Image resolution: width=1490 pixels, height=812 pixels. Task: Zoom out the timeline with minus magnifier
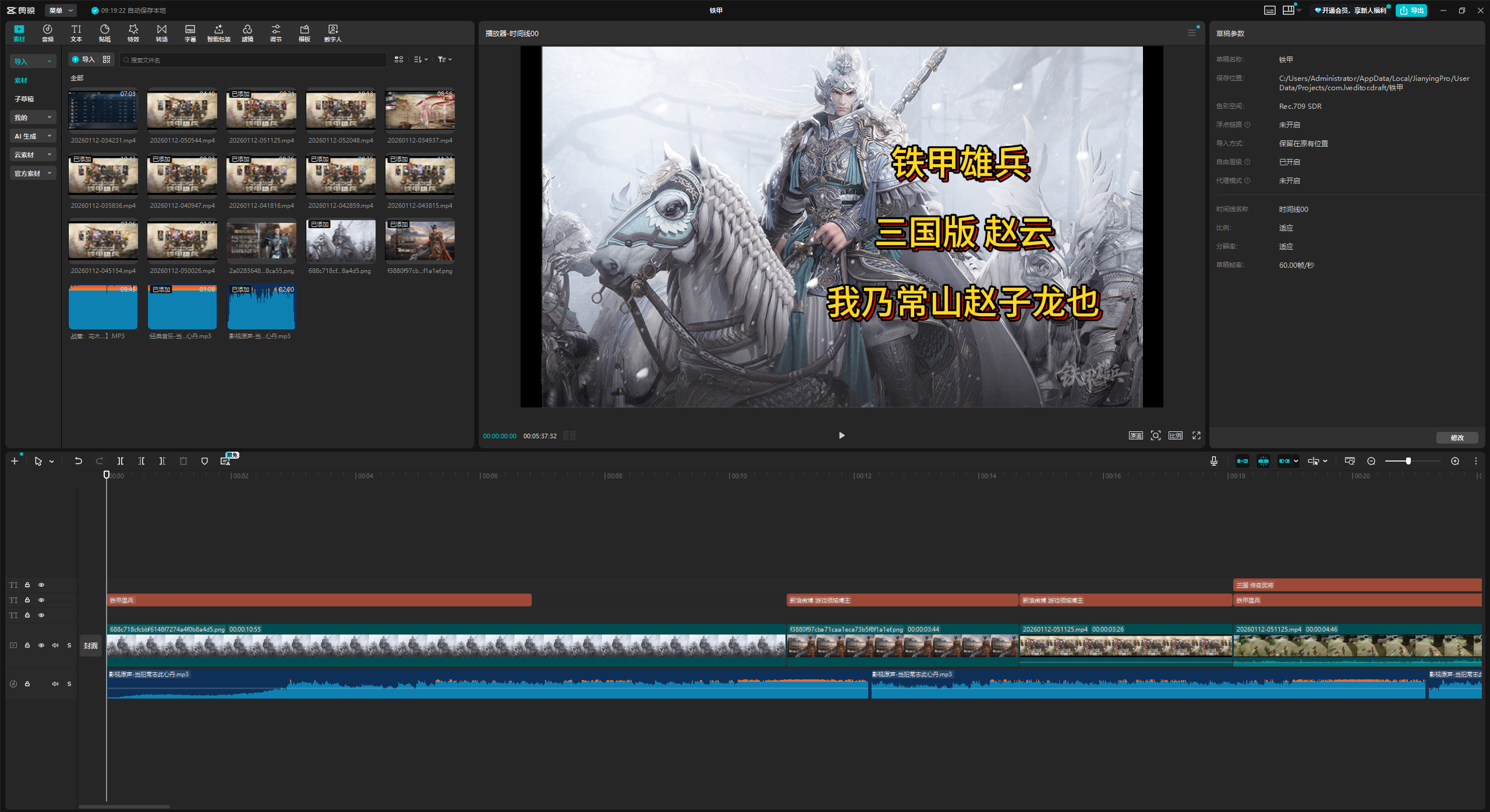tap(1371, 461)
